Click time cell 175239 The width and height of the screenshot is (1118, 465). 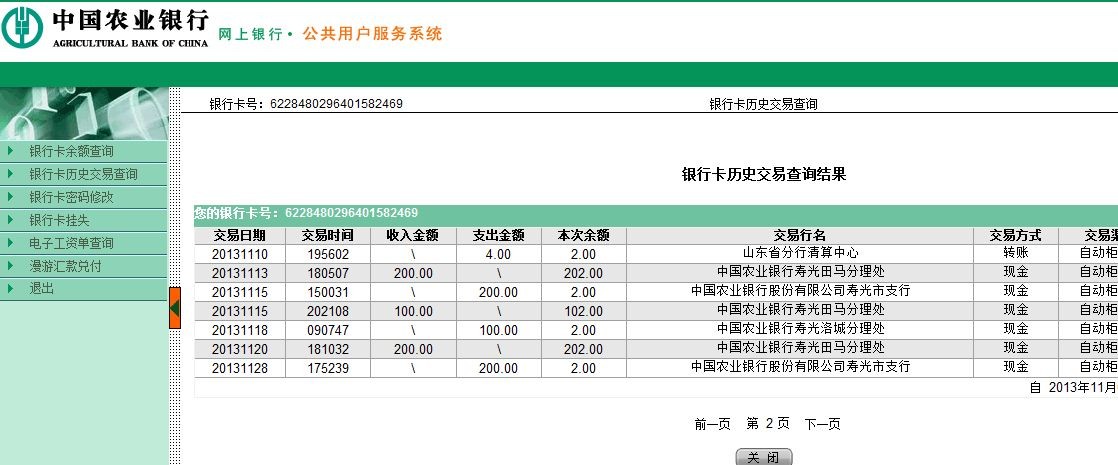pyautogui.click(x=327, y=368)
